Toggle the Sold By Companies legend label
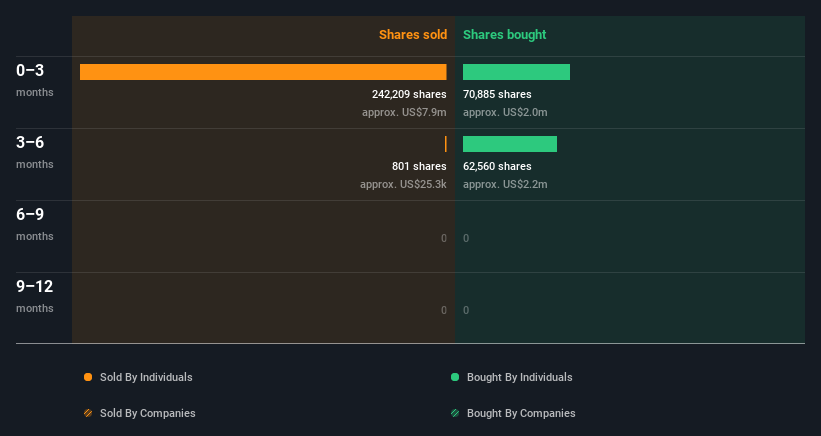Screen dimensions: 821x436 click(x=148, y=413)
